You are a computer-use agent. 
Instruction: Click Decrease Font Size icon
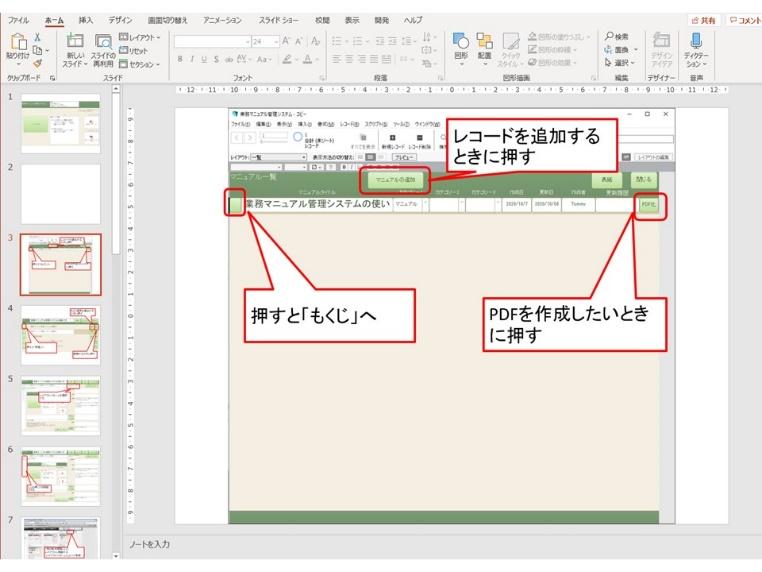pos(299,41)
